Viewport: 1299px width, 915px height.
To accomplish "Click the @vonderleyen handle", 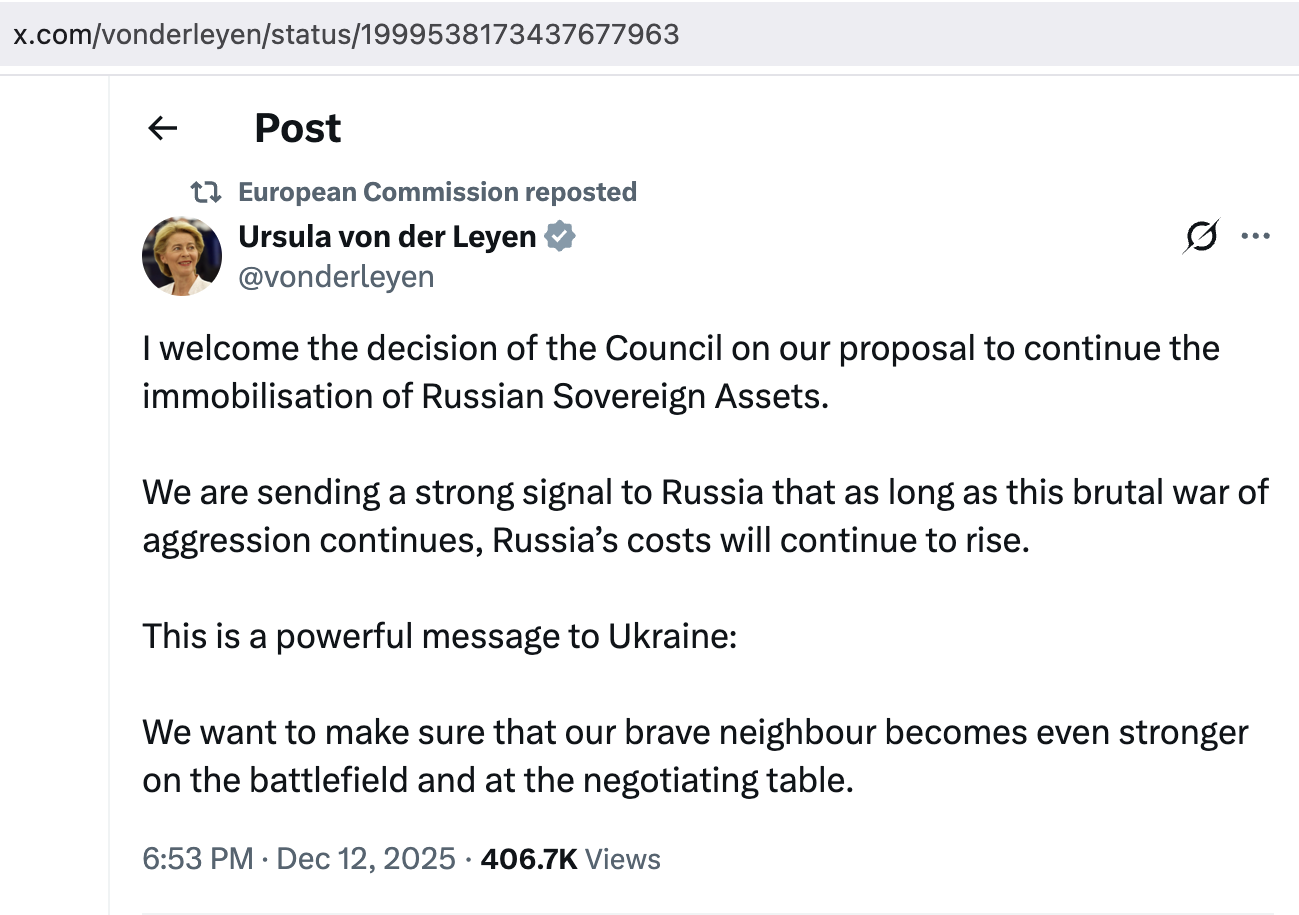I will [336, 276].
